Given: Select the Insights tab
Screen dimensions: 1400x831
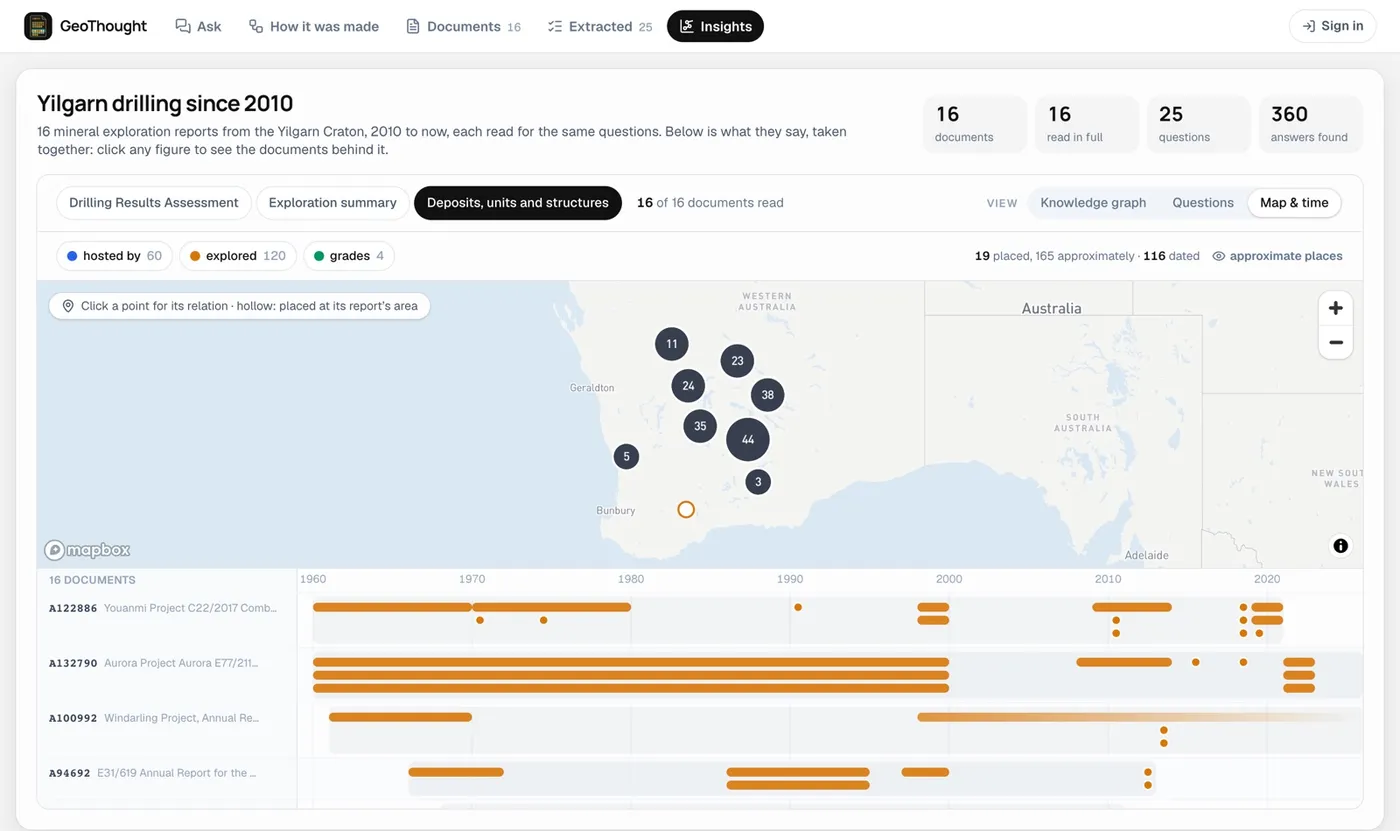Looking at the screenshot, I should tap(715, 26).
